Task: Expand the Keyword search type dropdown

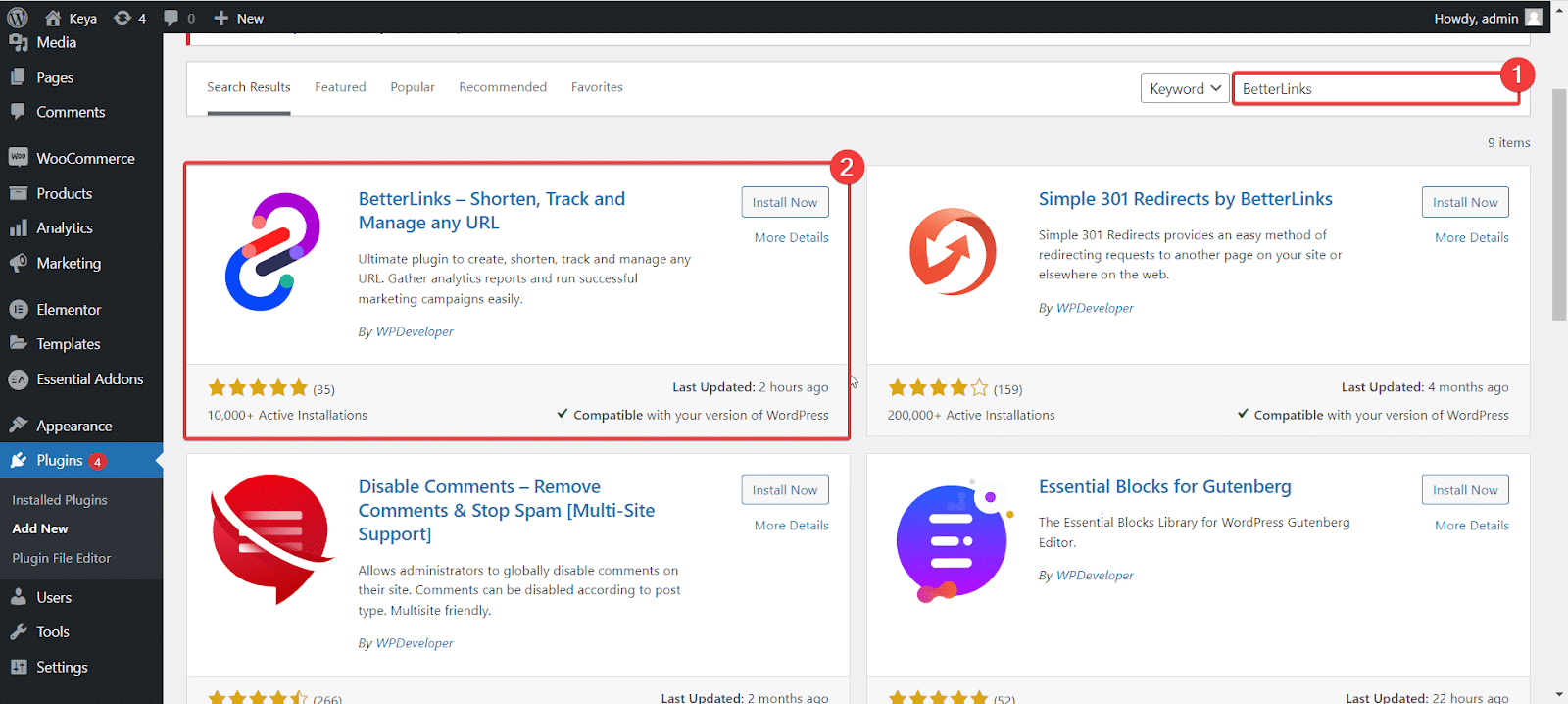Action: click(1184, 88)
